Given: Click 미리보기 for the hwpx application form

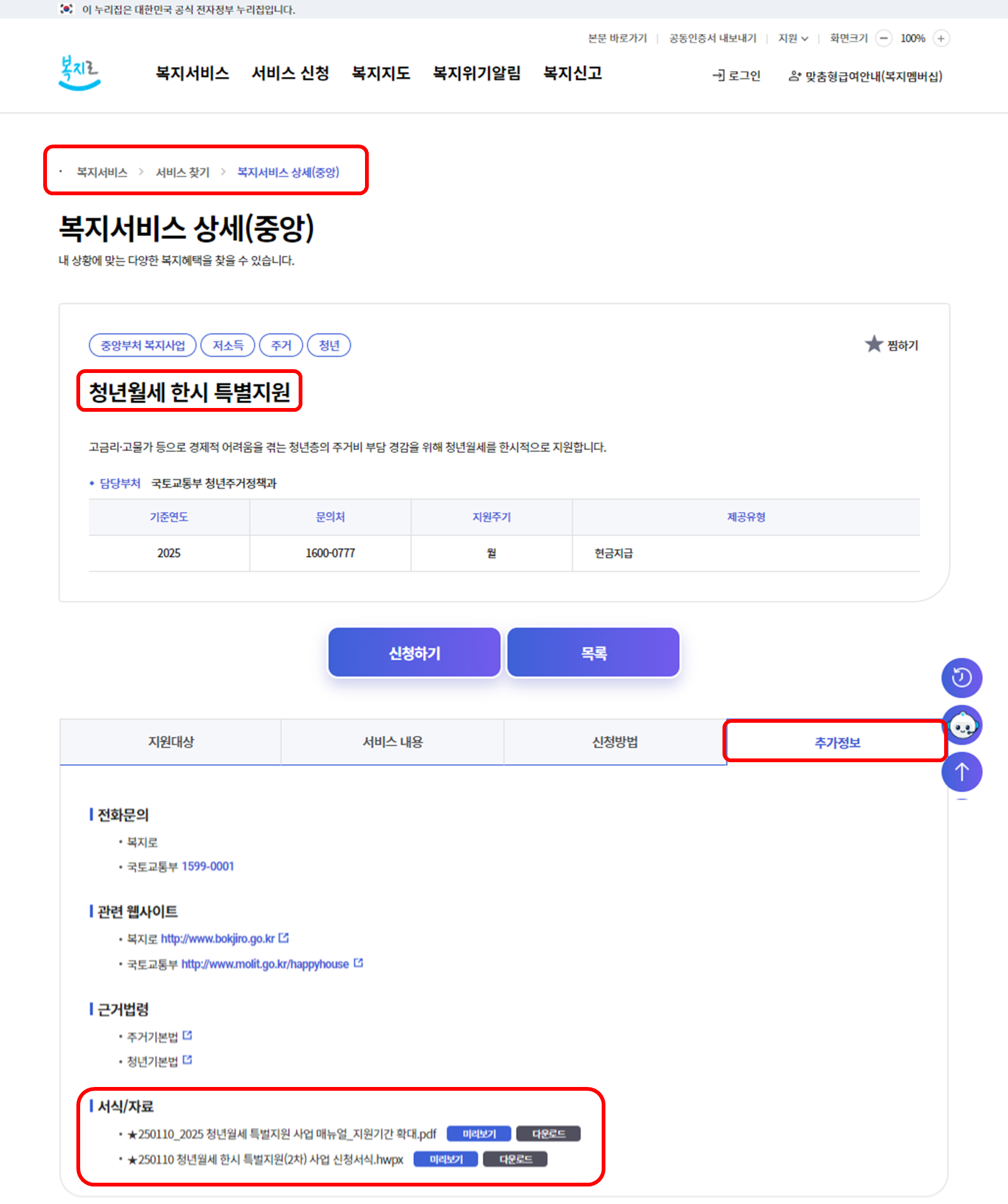Looking at the screenshot, I should click(x=445, y=1159).
